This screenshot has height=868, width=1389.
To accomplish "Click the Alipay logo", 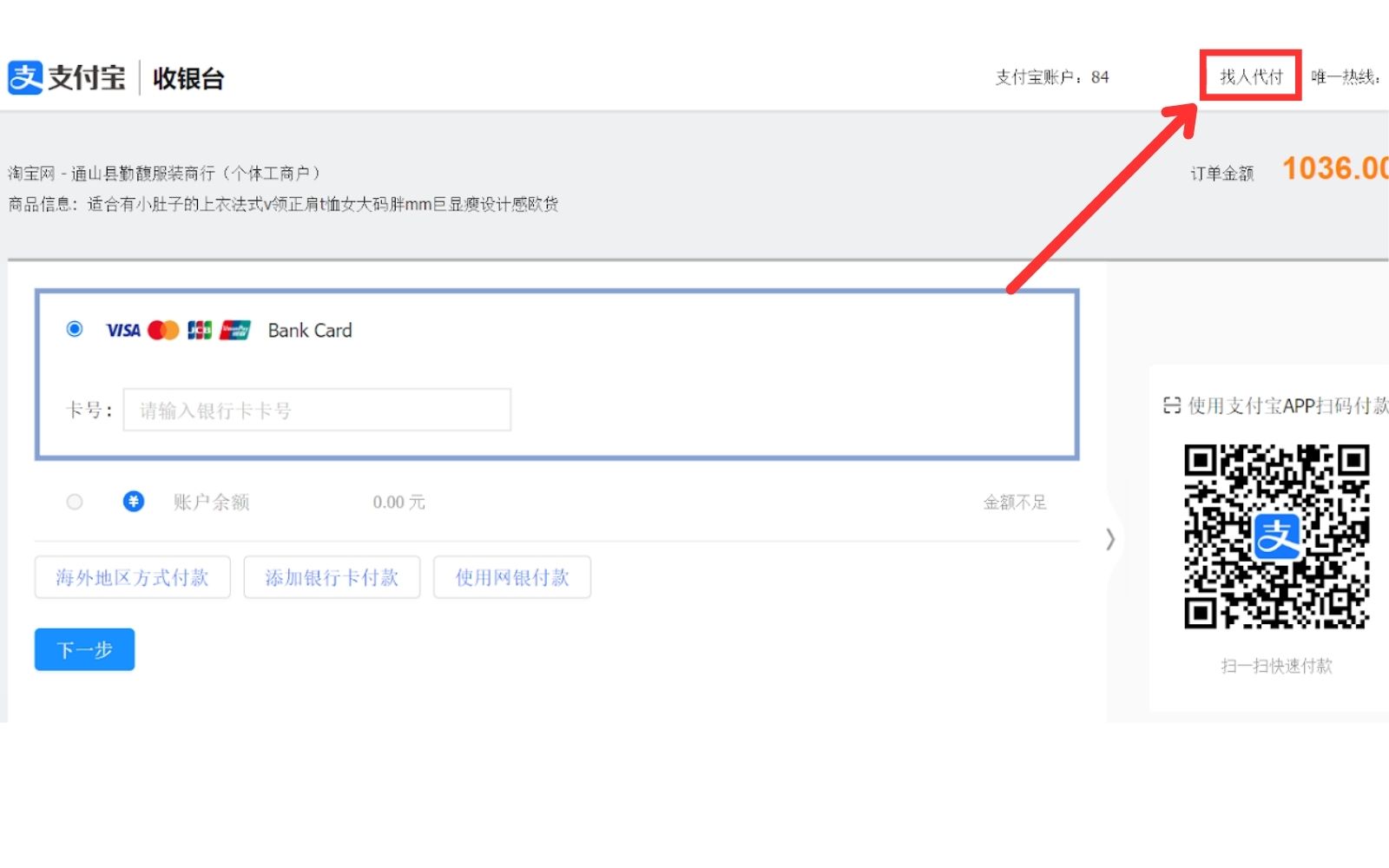I will [67, 78].
